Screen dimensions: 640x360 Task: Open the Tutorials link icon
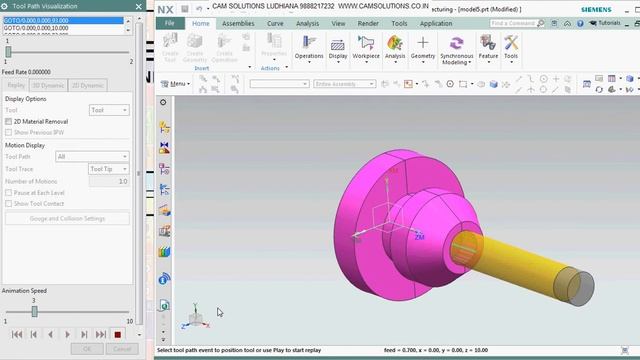coord(605,23)
